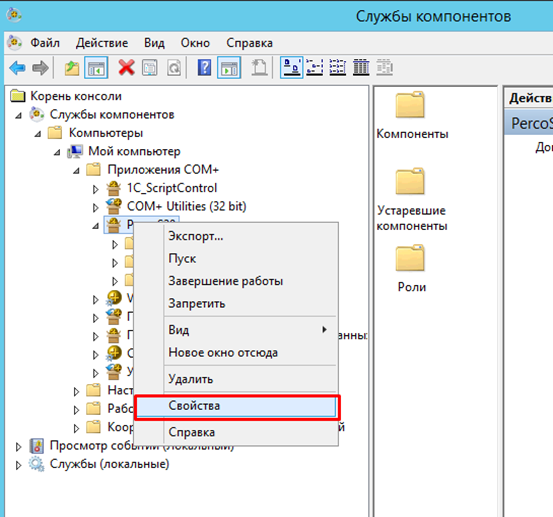Choose Справка in the context menu

[236, 432]
